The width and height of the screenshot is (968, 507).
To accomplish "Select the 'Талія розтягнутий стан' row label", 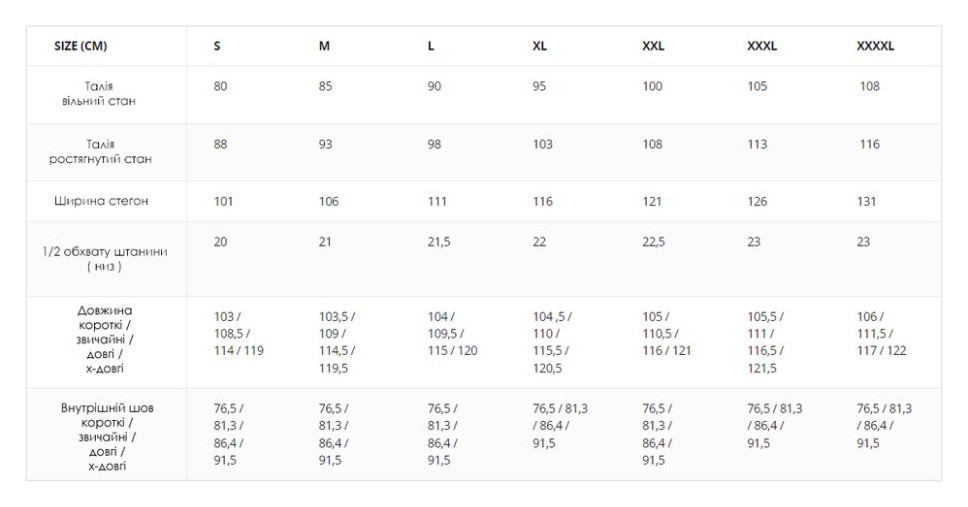I will tap(100, 152).
